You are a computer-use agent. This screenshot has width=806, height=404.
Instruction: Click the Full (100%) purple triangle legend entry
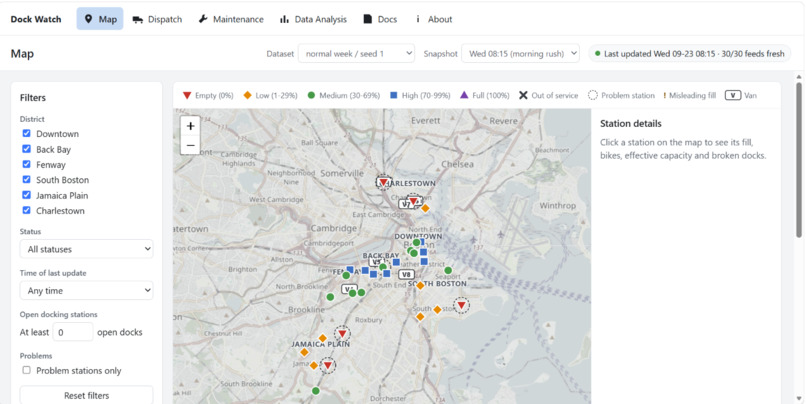tap(484, 95)
